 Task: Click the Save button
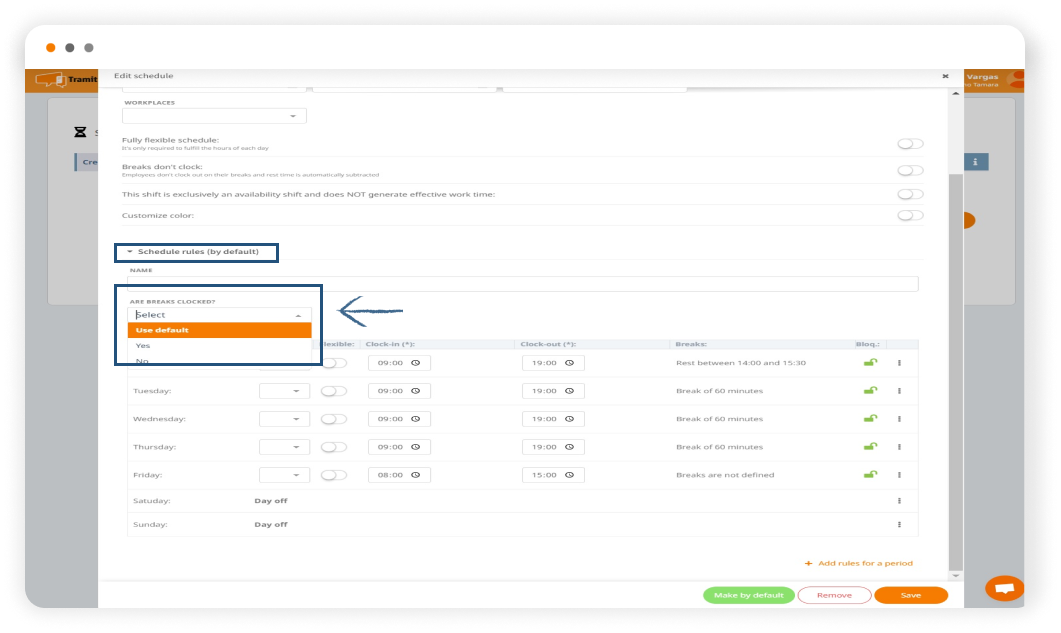[x=910, y=595]
